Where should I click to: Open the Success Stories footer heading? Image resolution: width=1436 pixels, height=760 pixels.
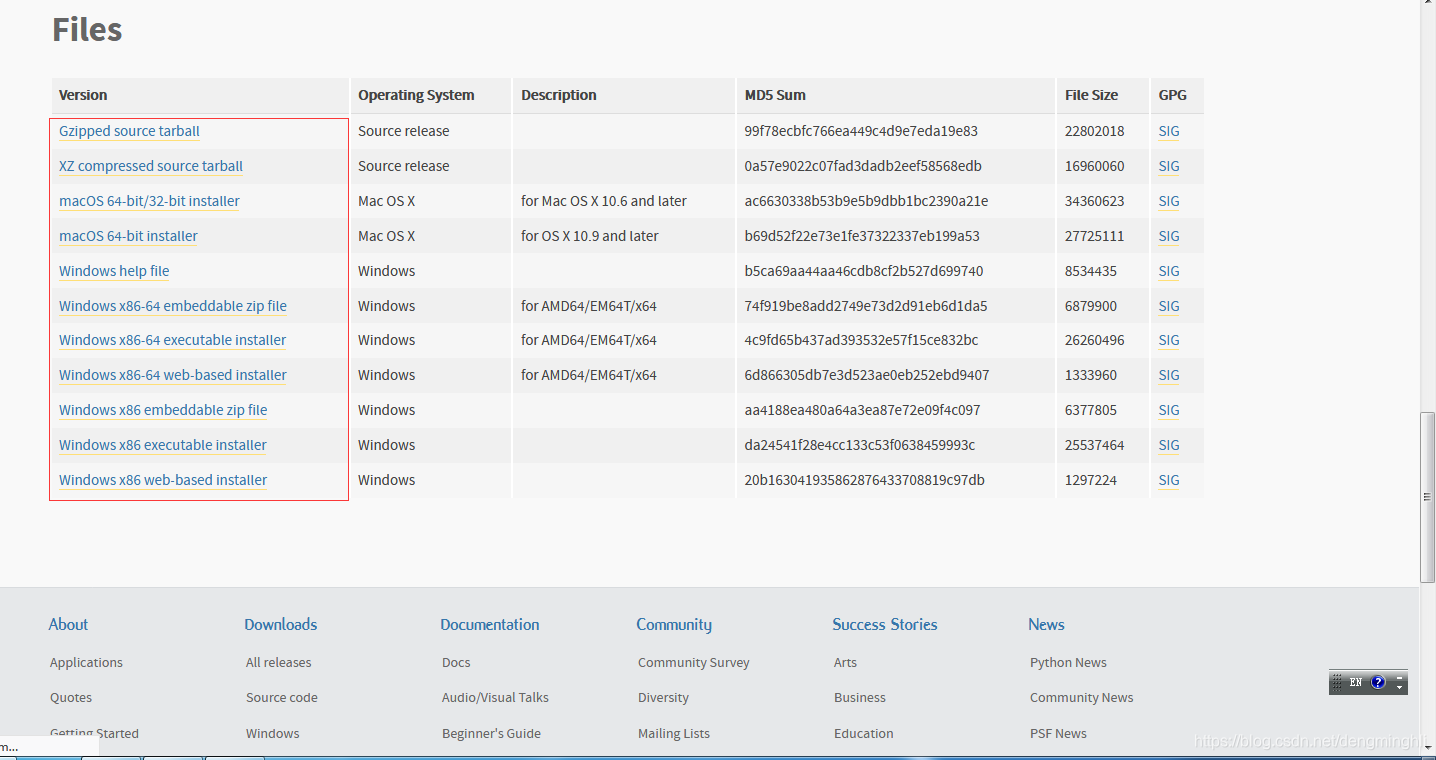[x=885, y=624]
